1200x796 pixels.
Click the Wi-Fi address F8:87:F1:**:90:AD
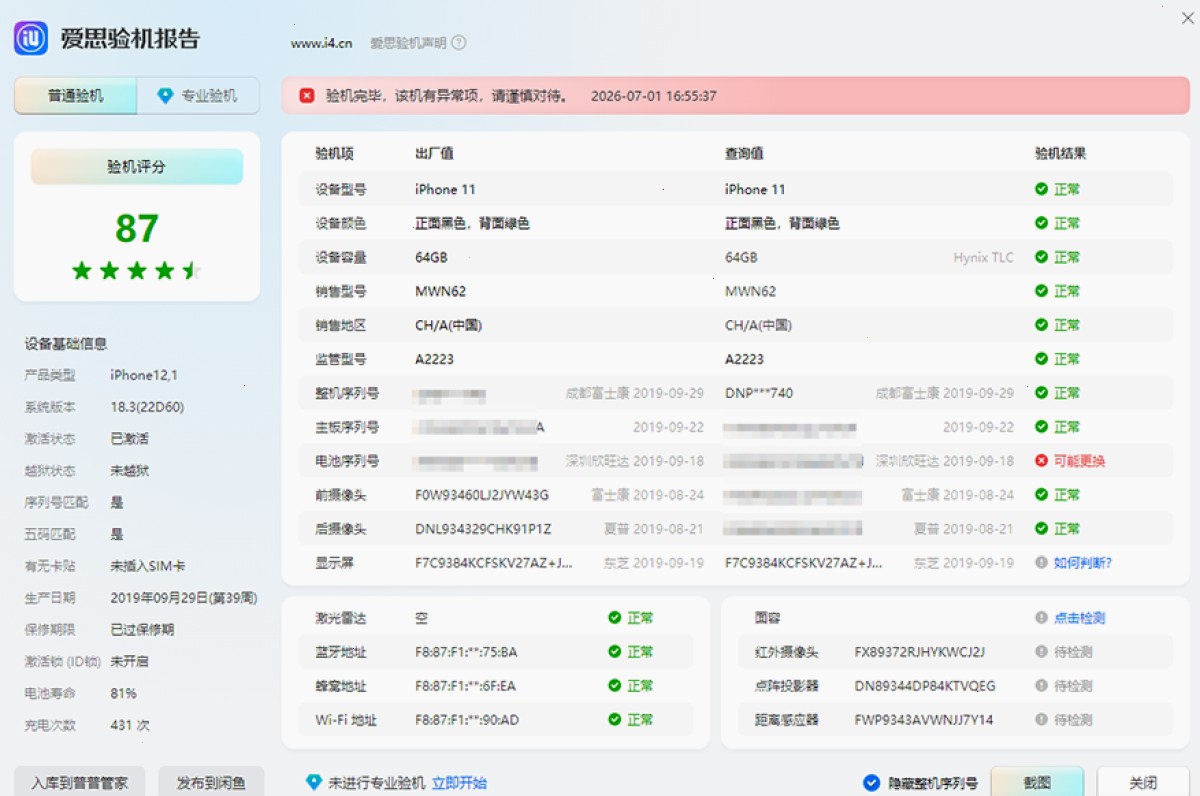467,720
